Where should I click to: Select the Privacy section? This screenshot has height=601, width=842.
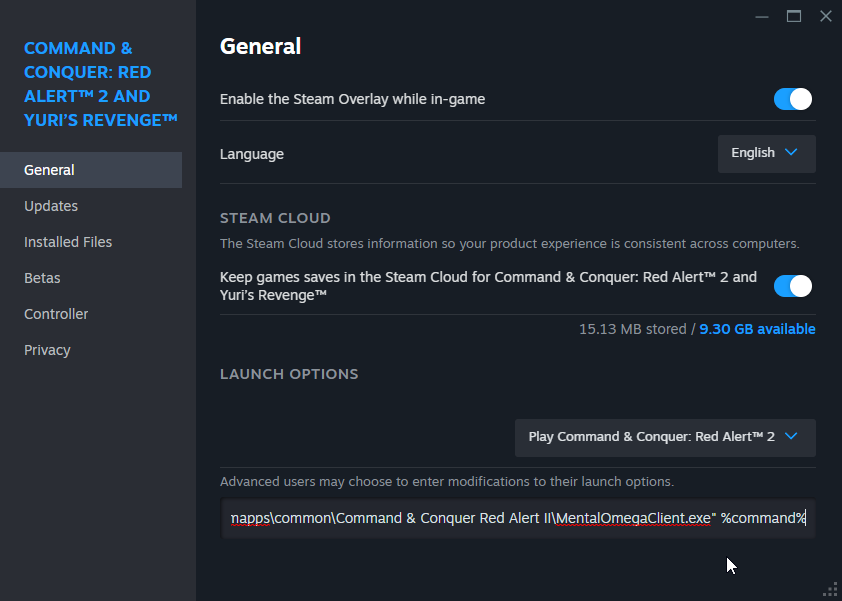(47, 350)
